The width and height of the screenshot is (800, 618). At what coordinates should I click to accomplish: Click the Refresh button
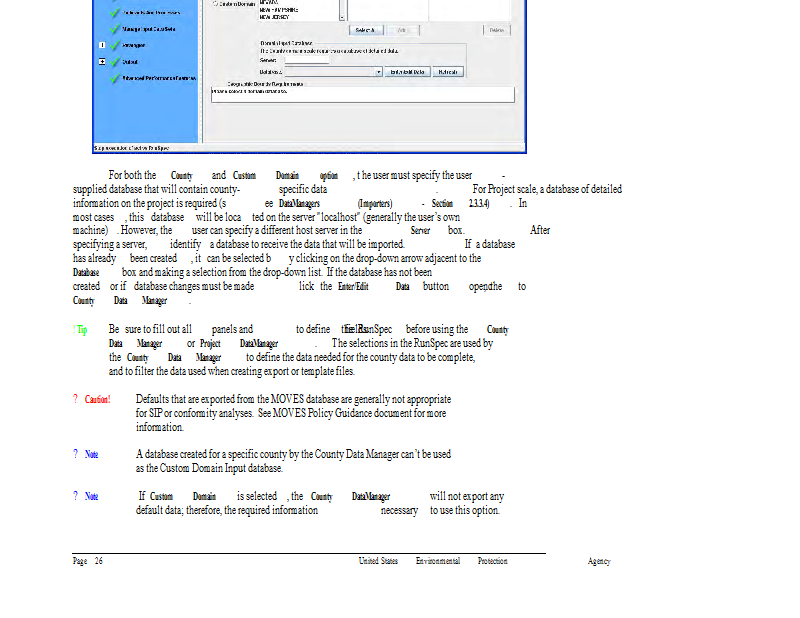coord(448,72)
